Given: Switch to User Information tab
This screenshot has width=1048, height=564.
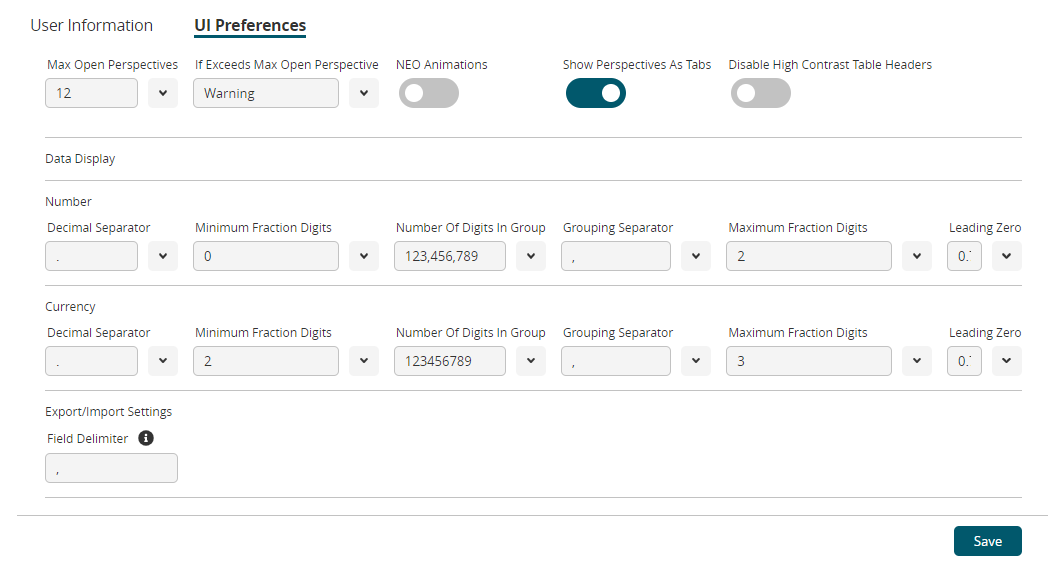Looking at the screenshot, I should (92, 26).
